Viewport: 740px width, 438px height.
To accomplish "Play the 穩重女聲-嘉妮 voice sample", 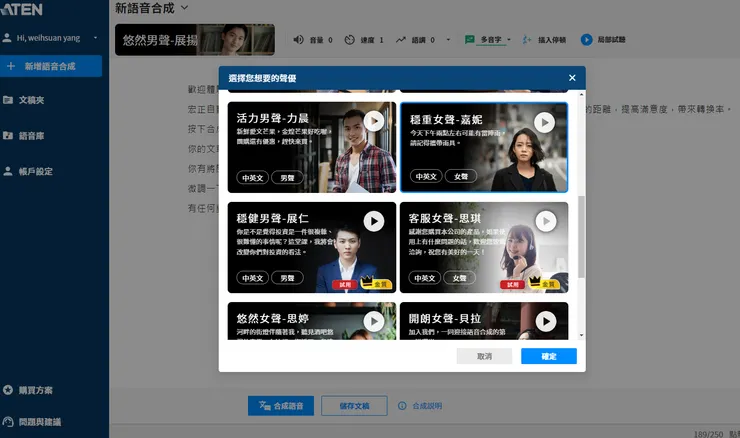I will (x=544, y=123).
